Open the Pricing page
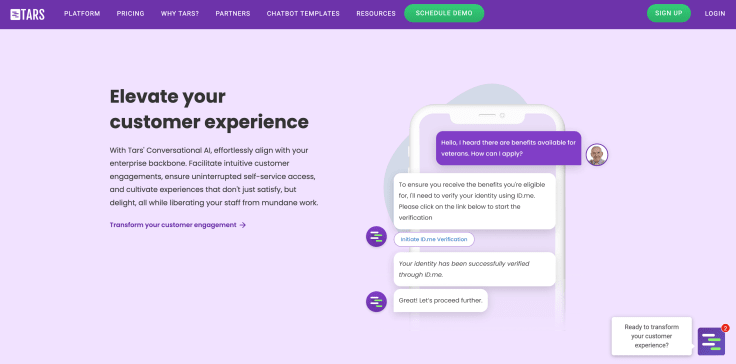The image size is (736, 364). [x=130, y=14]
